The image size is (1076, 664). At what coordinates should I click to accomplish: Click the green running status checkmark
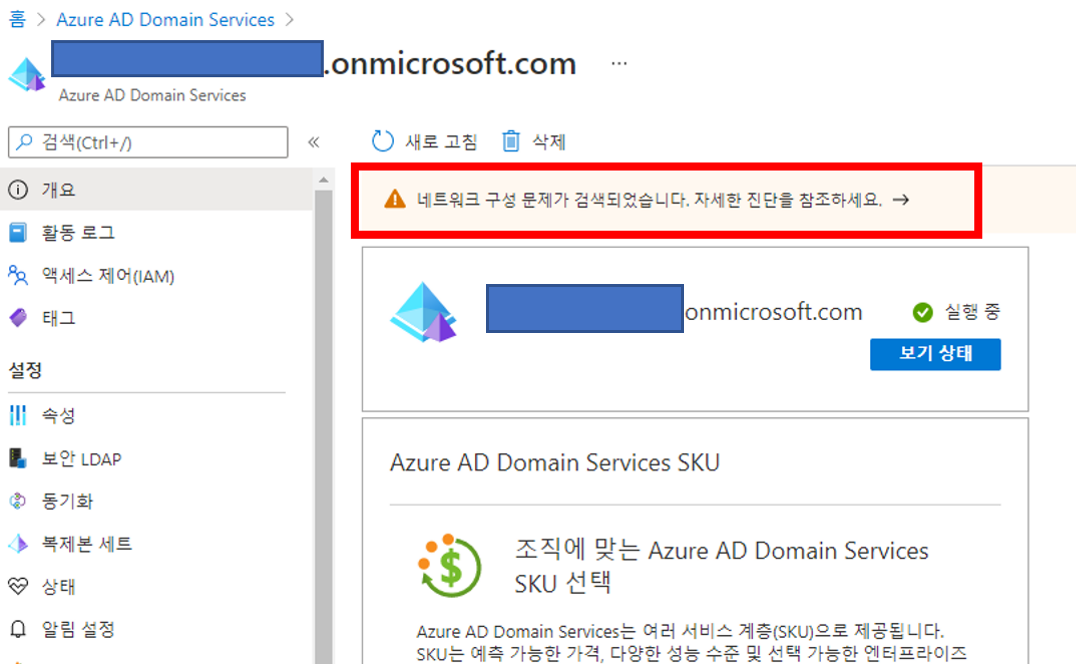(x=922, y=312)
